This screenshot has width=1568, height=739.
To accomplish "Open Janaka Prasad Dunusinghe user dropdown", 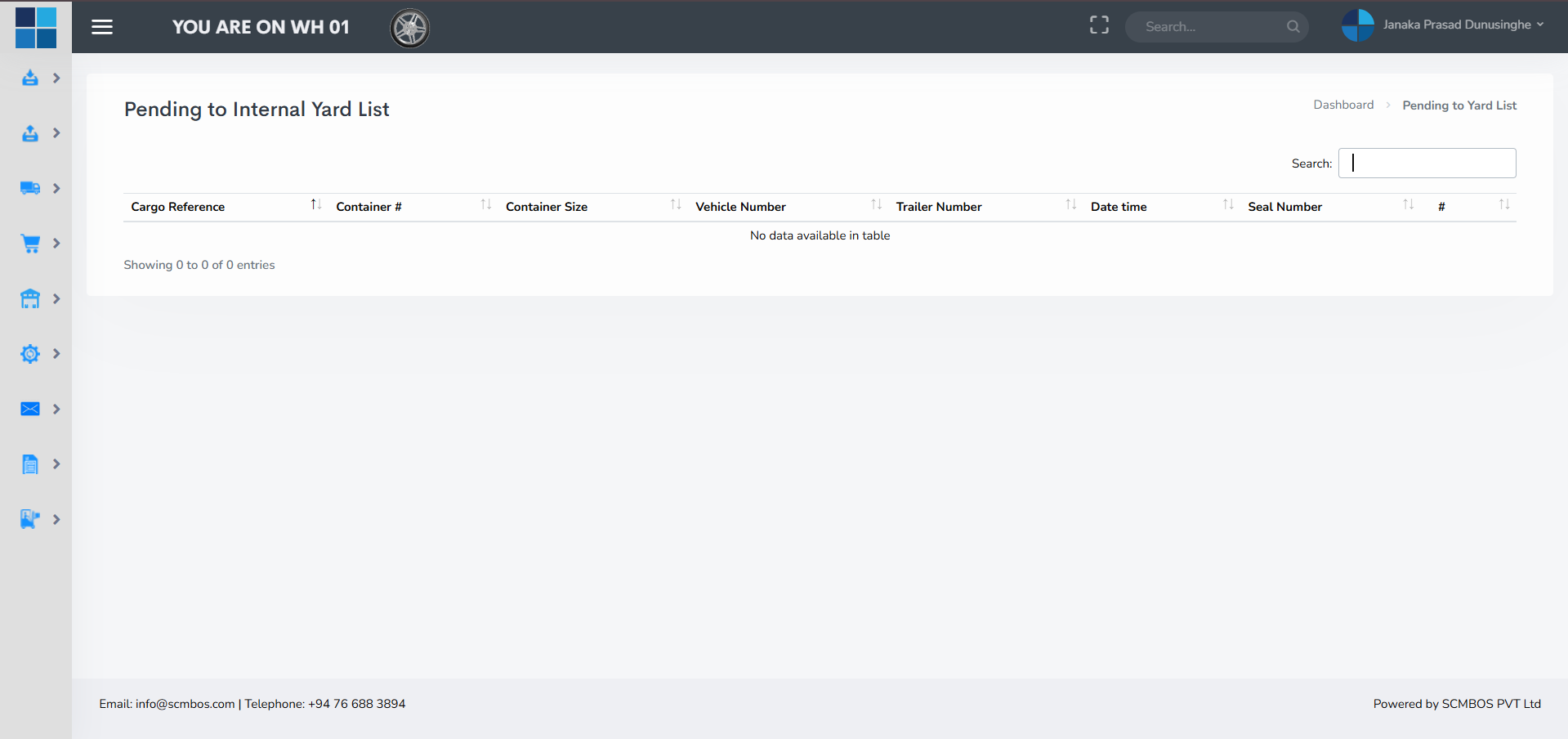I will pyautogui.click(x=1444, y=25).
